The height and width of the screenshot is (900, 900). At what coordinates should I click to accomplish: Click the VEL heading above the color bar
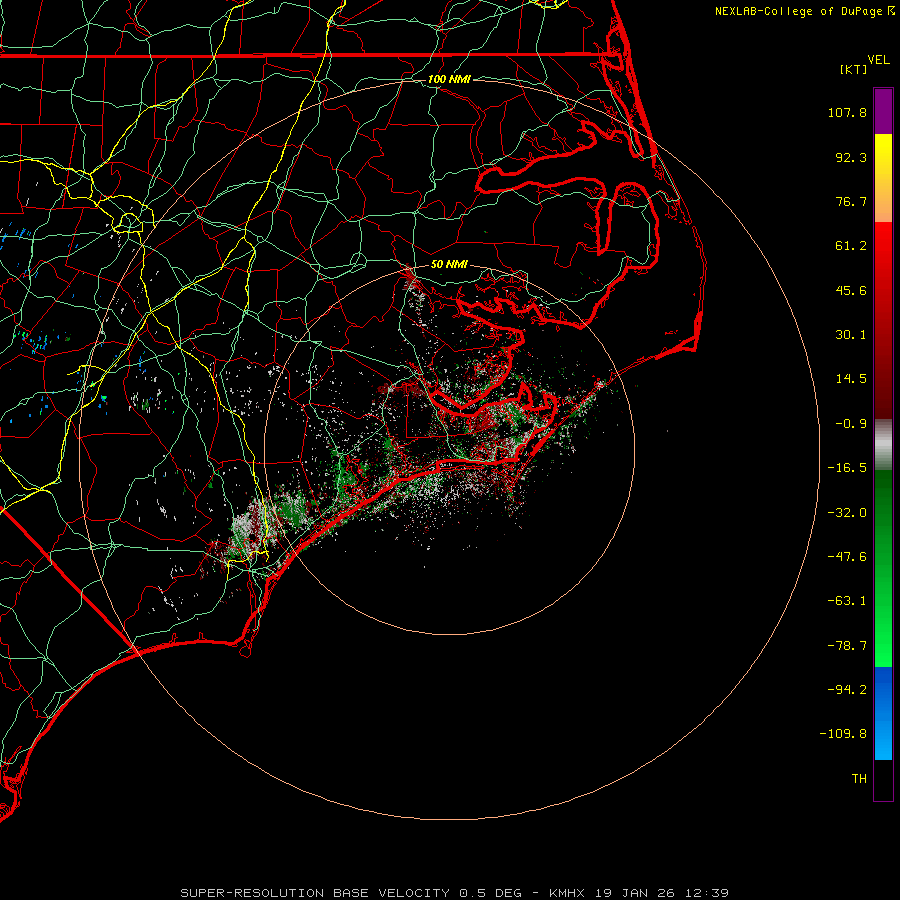pos(878,60)
